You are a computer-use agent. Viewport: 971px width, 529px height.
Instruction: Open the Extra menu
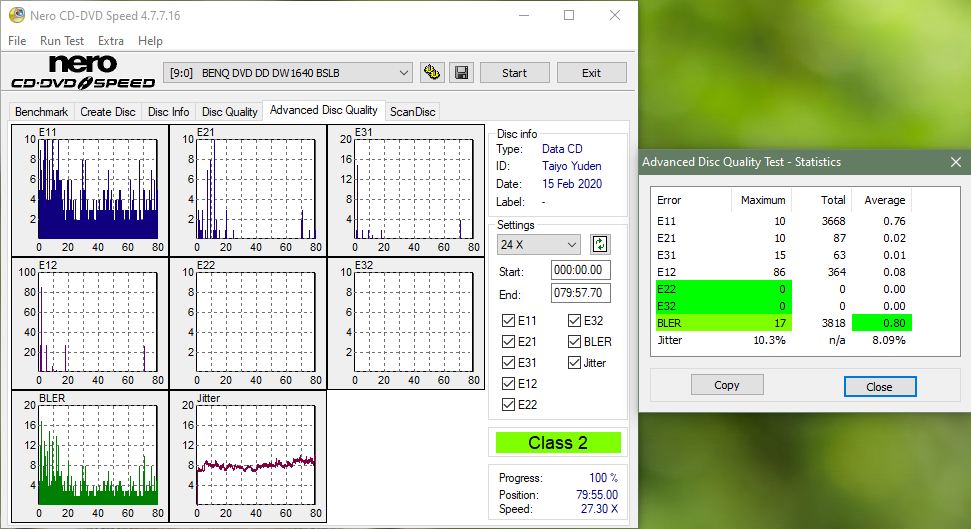(x=111, y=41)
